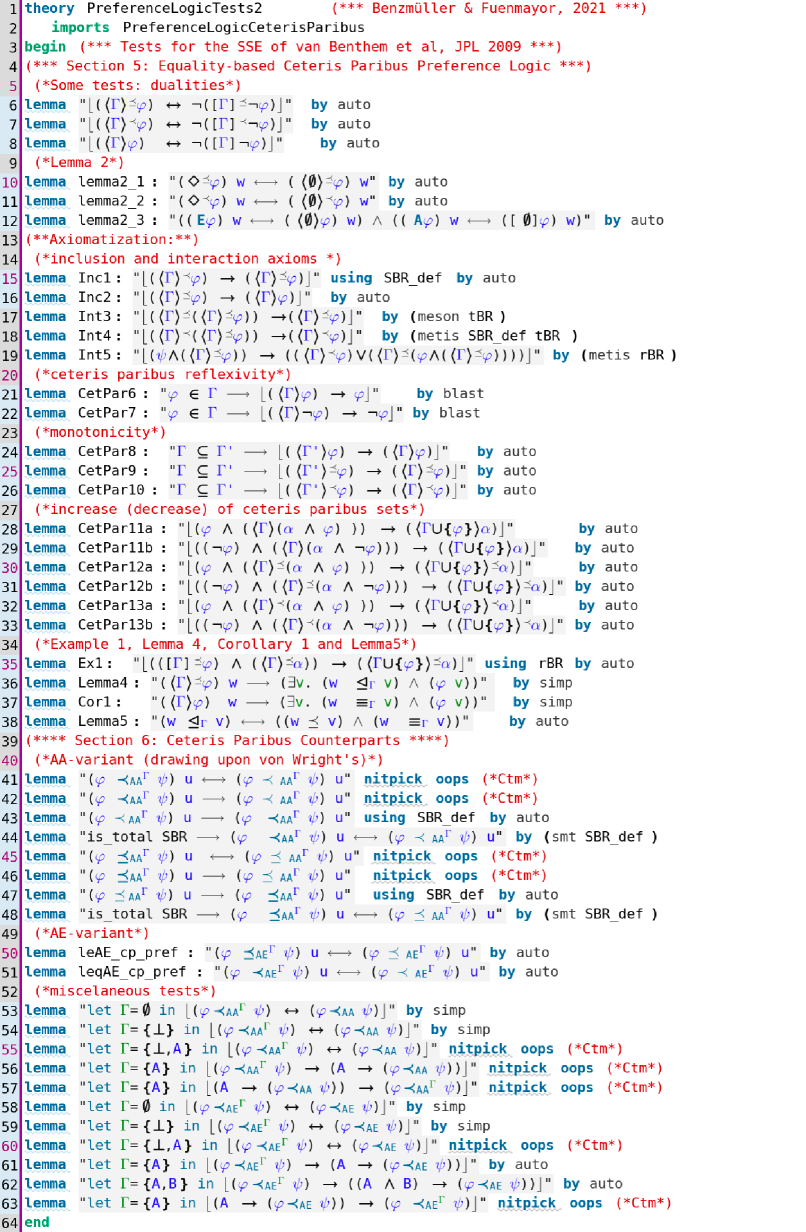The width and height of the screenshot is (806, 1232).
Task: Click the comment '(**Axiomatization:**)'
Action: coord(112,239)
